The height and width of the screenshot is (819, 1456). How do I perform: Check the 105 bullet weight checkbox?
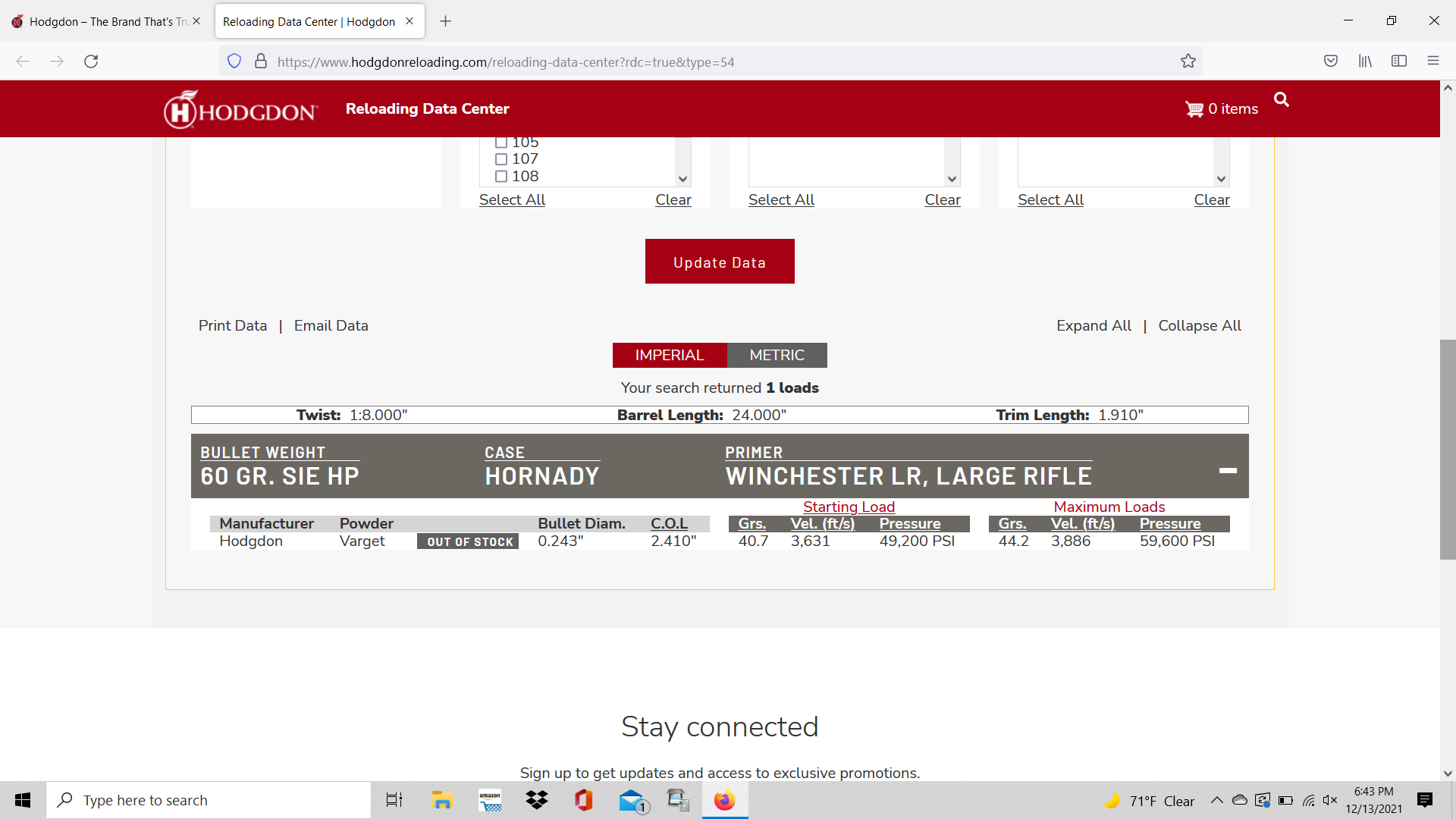[501, 143]
